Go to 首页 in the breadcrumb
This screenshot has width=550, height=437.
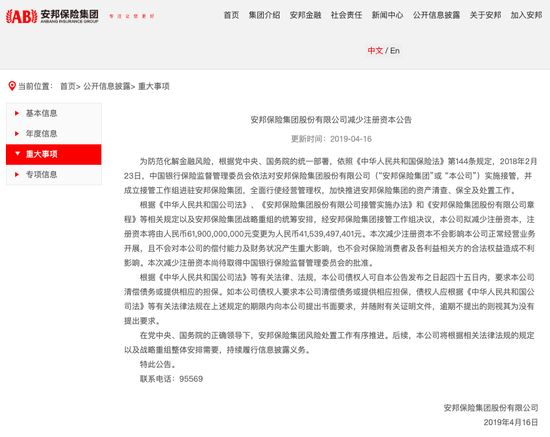[68, 86]
